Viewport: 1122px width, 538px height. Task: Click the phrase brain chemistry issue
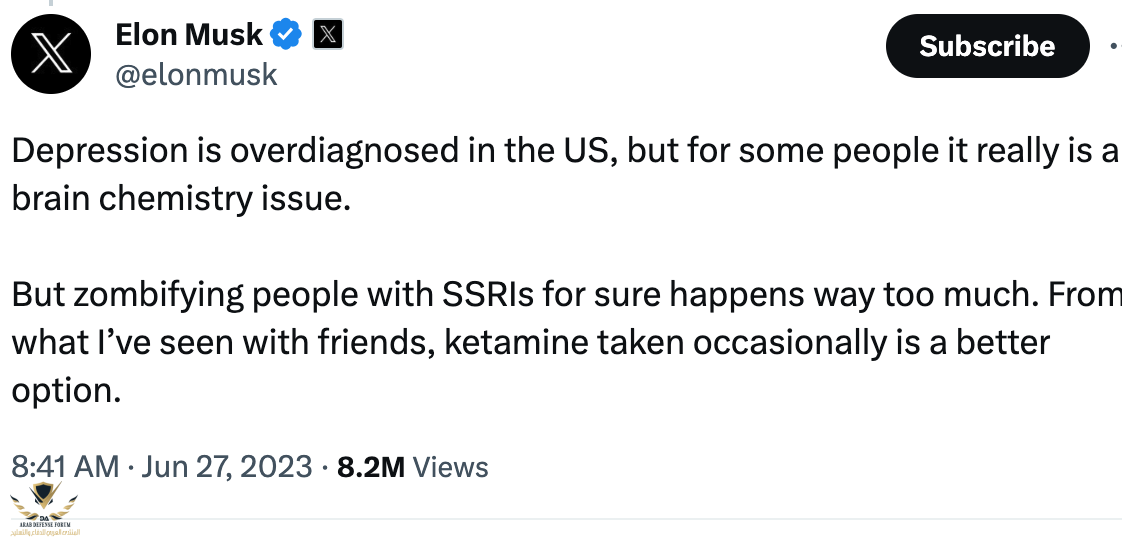pos(181,198)
